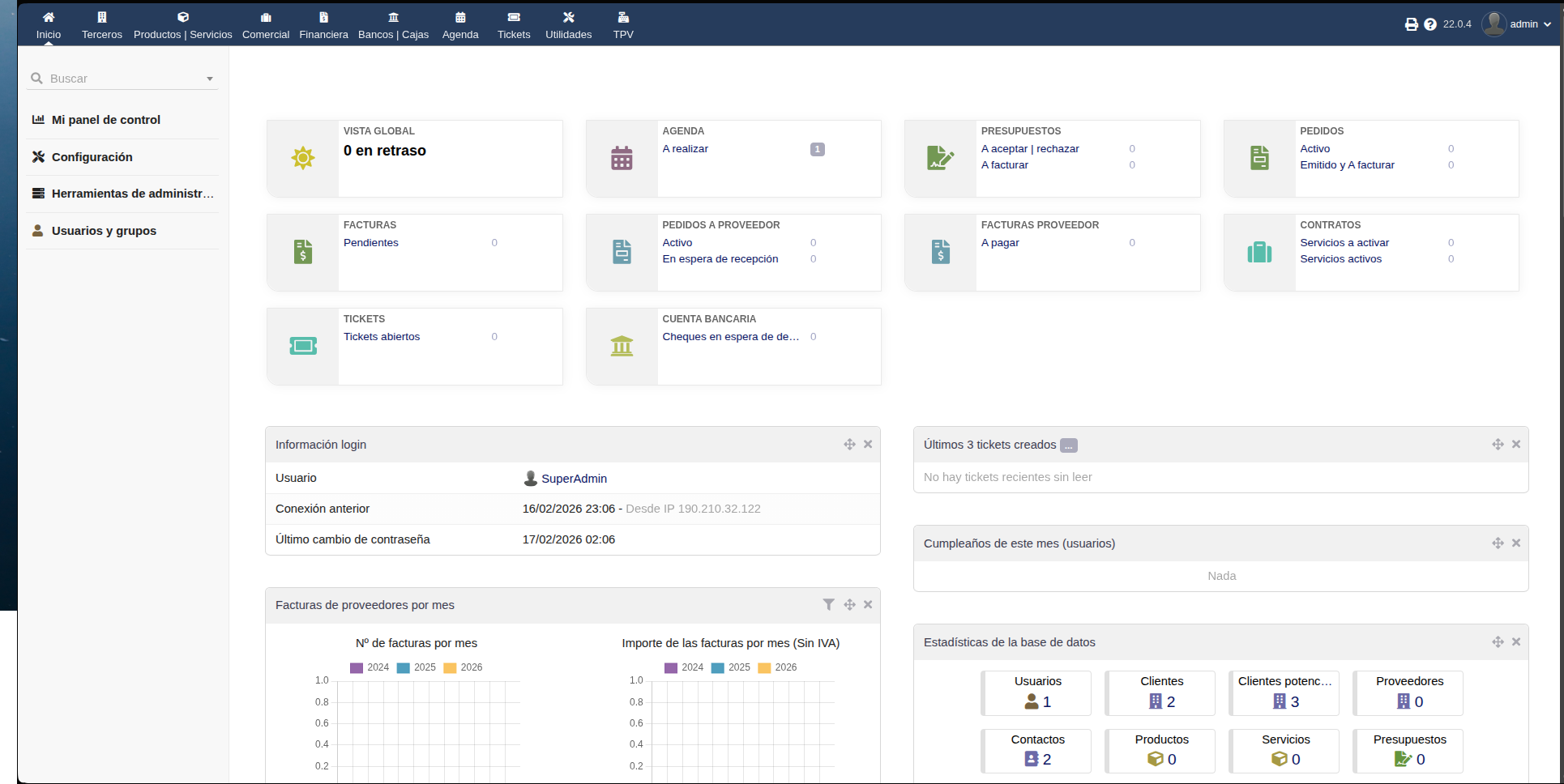Open the Agenda top menu
The height and width of the screenshot is (784, 1564).
pos(460,25)
